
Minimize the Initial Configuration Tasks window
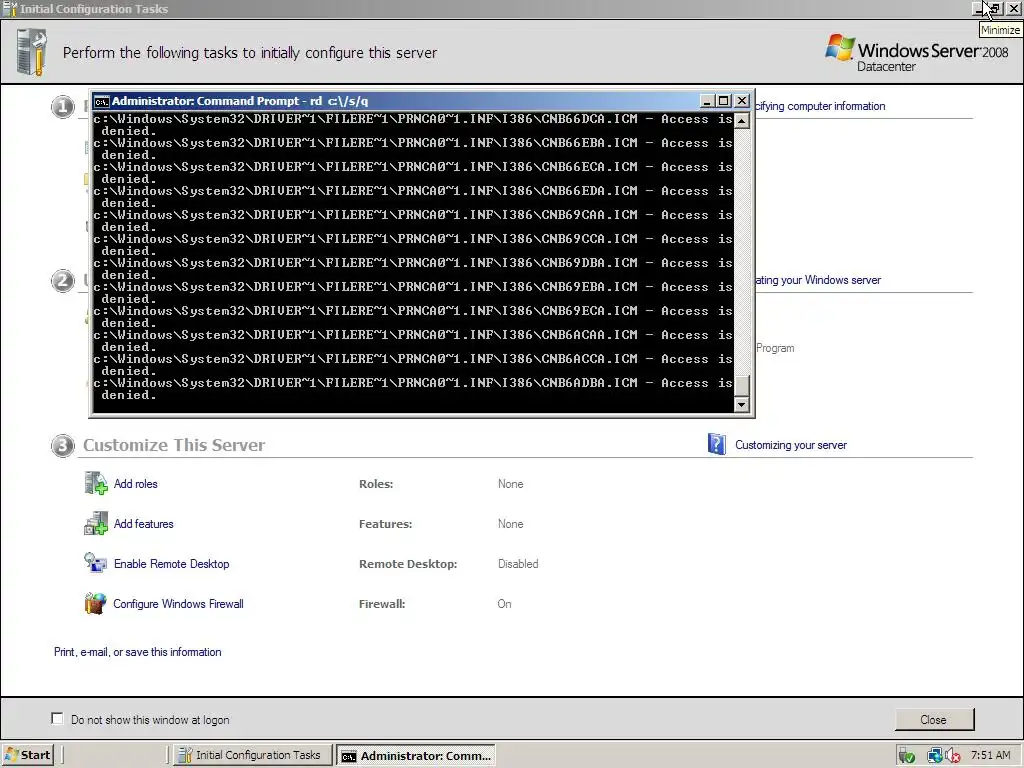click(x=979, y=8)
